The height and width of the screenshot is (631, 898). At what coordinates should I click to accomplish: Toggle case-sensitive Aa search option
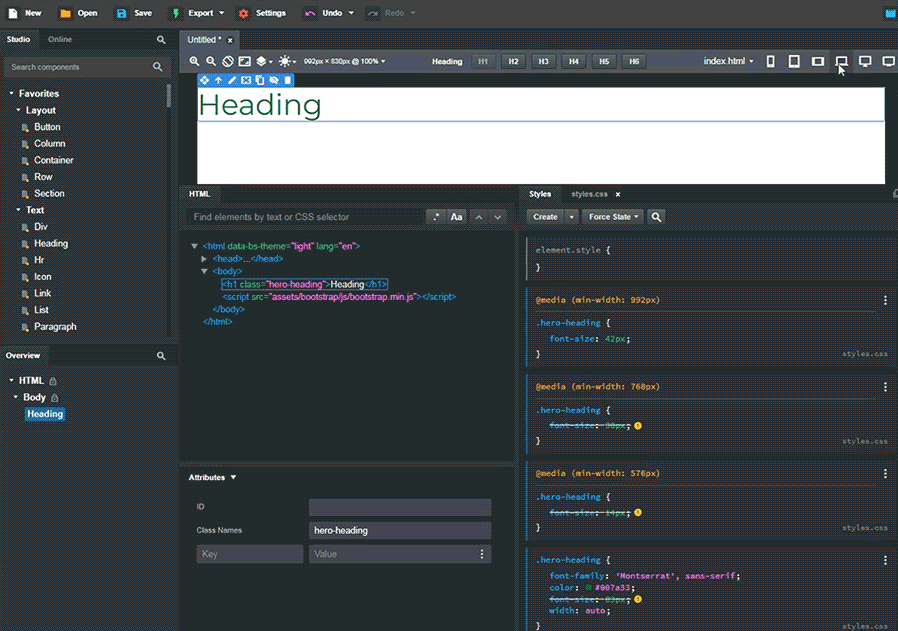click(456, 217)
